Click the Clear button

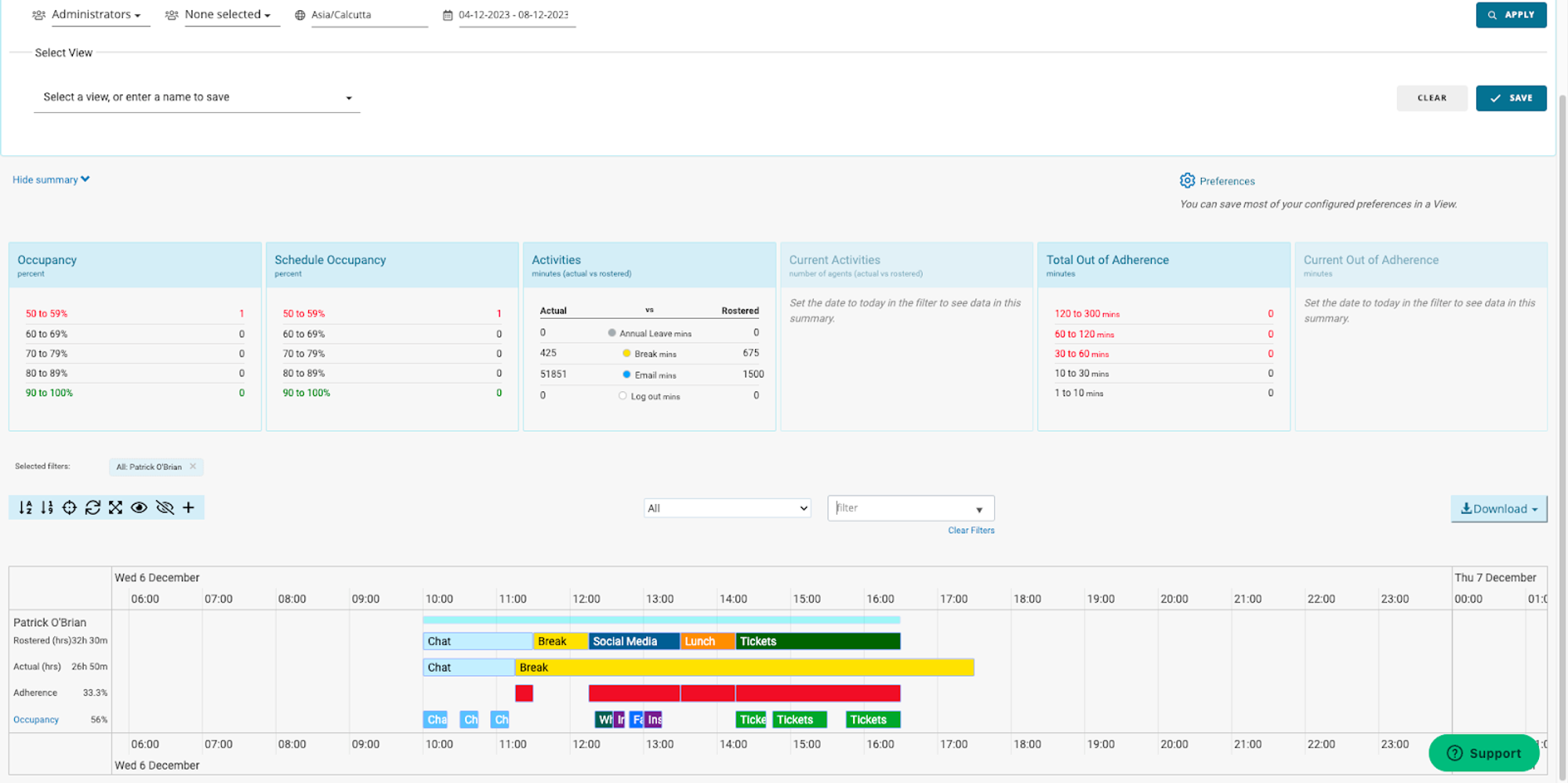point(1432,98)
